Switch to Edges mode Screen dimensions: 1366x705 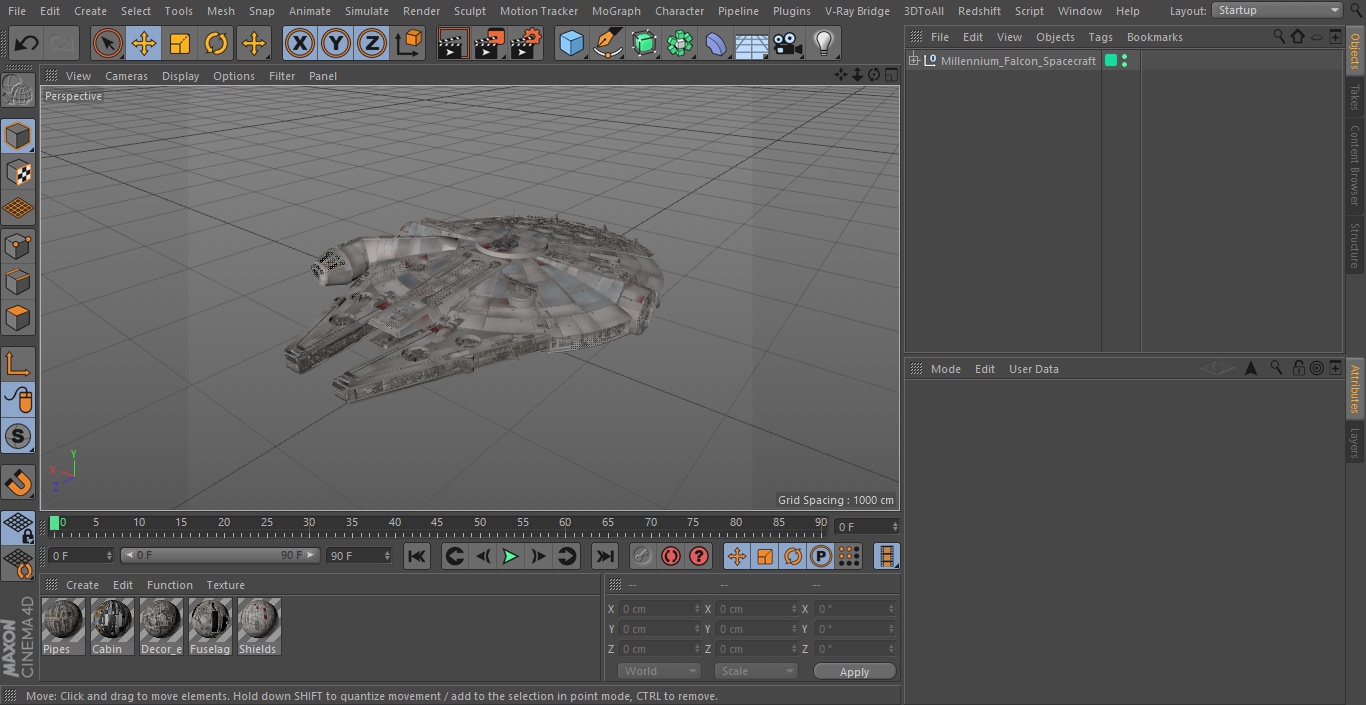(18, 281)
